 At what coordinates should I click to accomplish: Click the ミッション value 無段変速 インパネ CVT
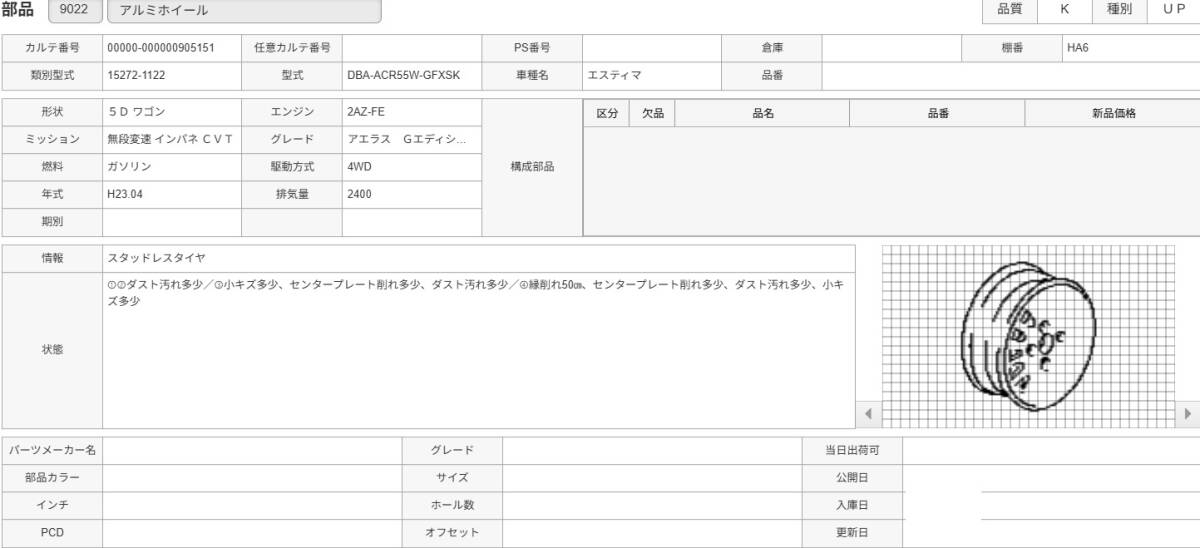172,139
